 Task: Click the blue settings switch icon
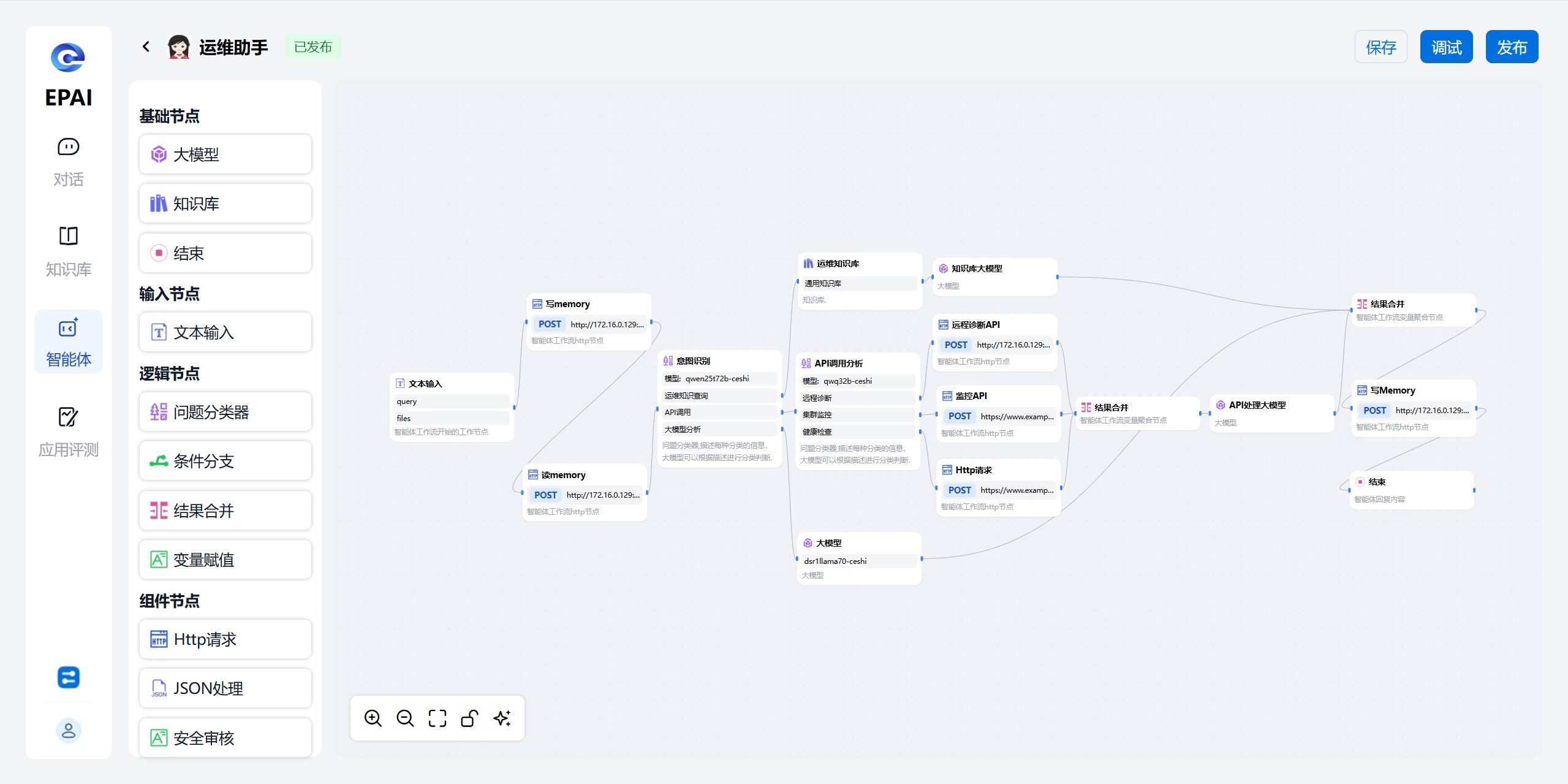(68, 677)
